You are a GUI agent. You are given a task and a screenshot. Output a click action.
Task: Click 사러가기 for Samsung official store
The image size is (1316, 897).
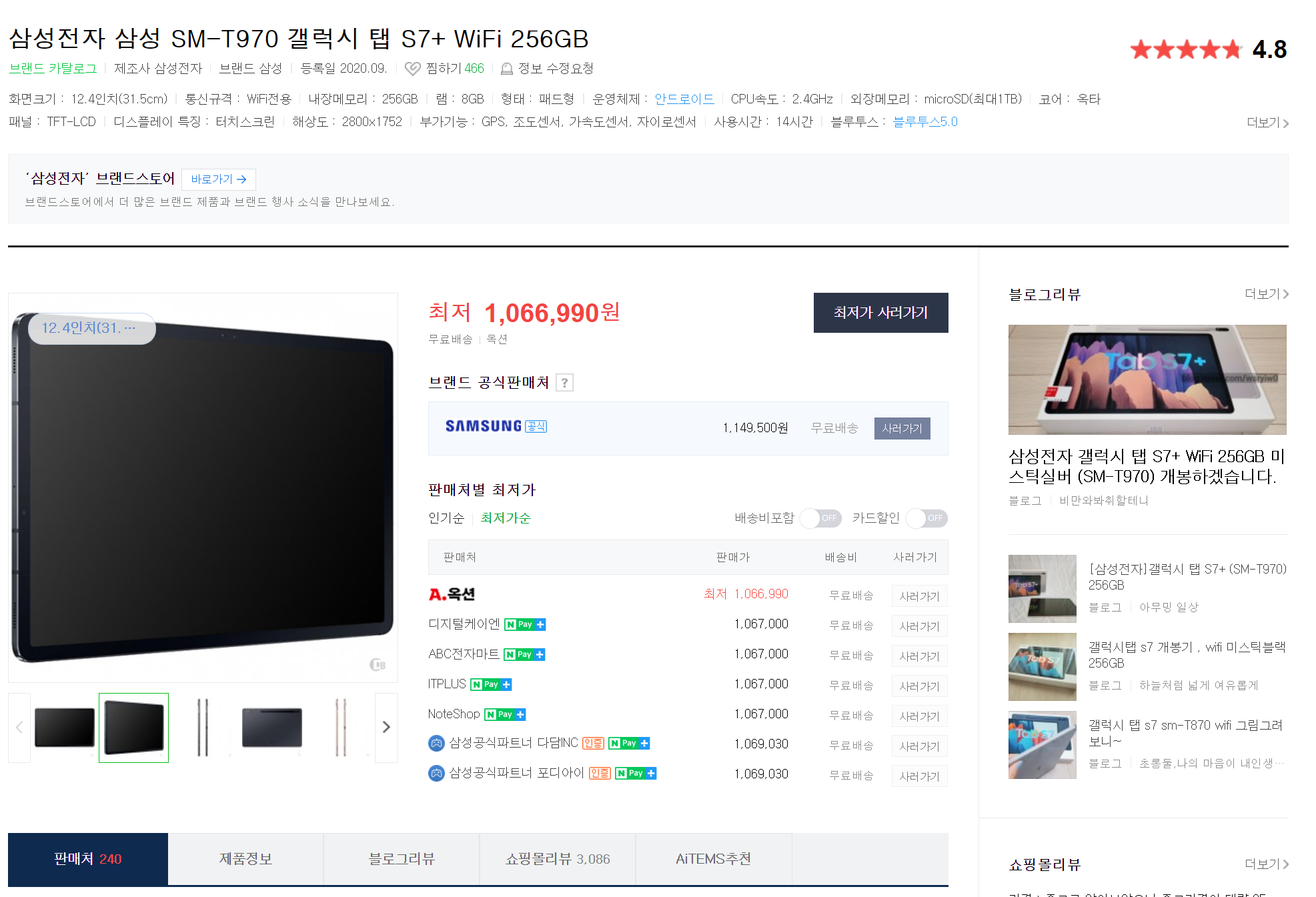902,428
